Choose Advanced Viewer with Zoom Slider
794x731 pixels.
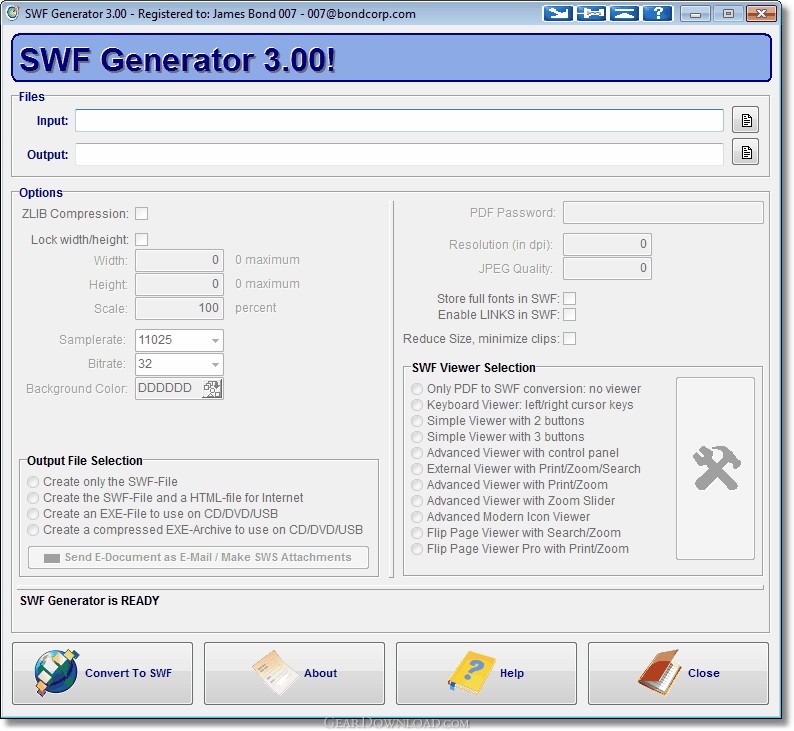tap(513, 501)
